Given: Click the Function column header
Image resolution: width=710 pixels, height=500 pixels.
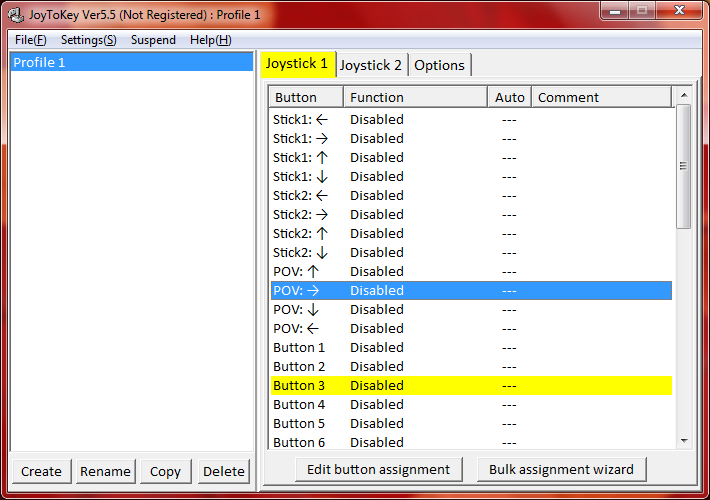Looking at the screenshot, I should [415, 97].
